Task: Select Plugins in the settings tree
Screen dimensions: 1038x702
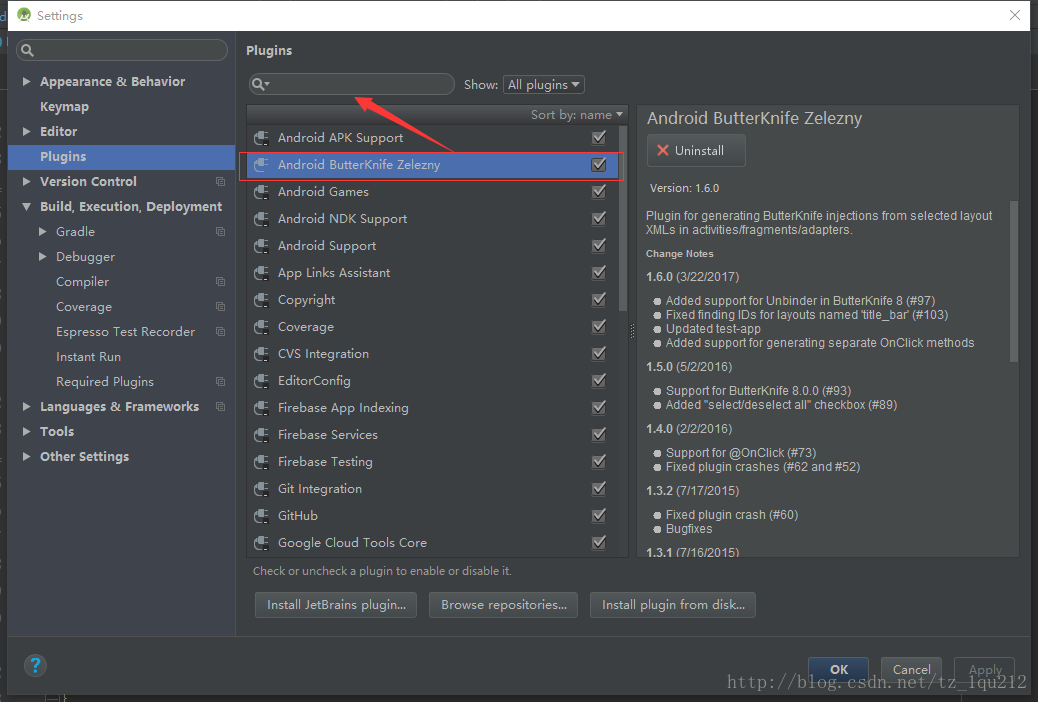Action: coord(121,157)
